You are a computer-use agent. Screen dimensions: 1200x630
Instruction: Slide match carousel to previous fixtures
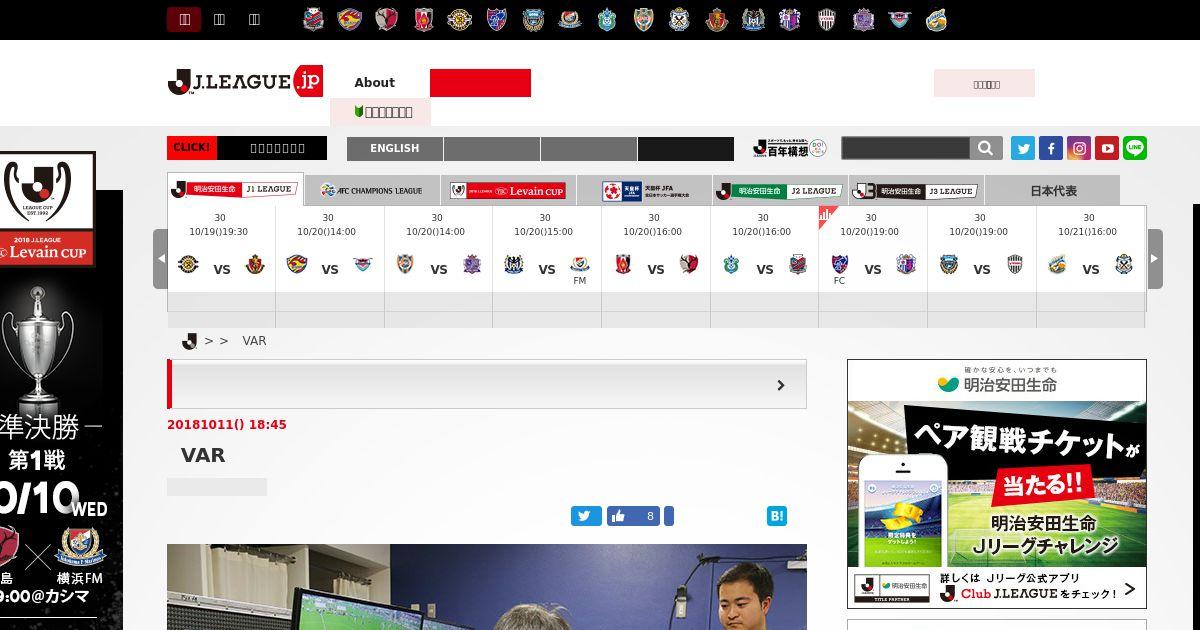click(x=160, y=259)
